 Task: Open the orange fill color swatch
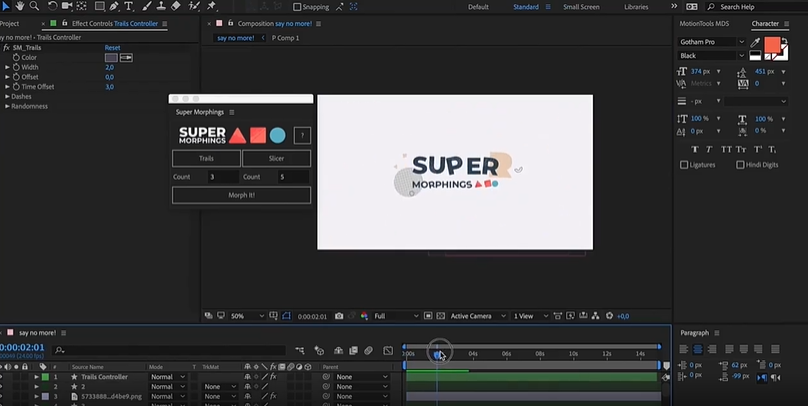[x=771, y=45]
